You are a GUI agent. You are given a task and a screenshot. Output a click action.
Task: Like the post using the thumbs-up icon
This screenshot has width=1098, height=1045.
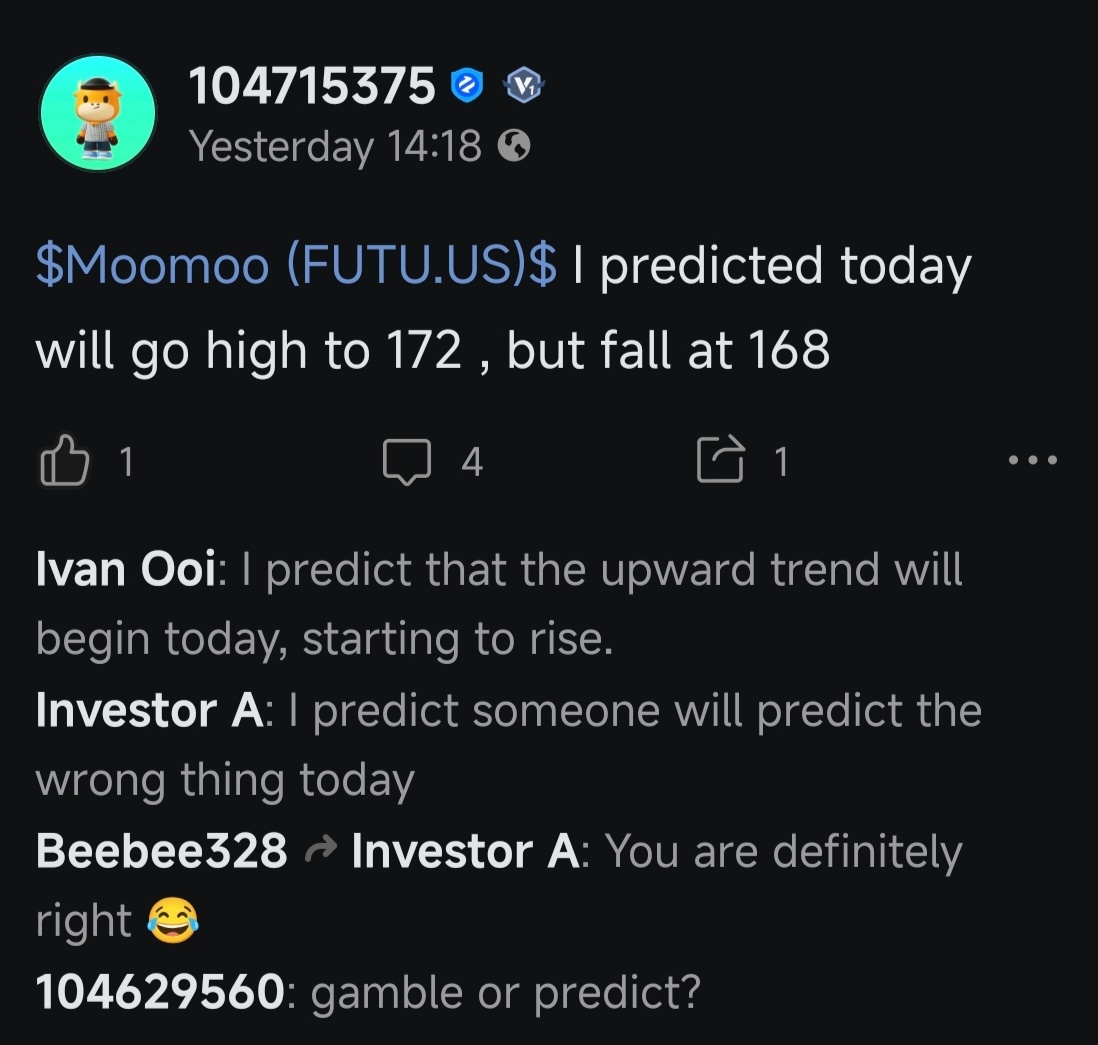click(67, 461)
